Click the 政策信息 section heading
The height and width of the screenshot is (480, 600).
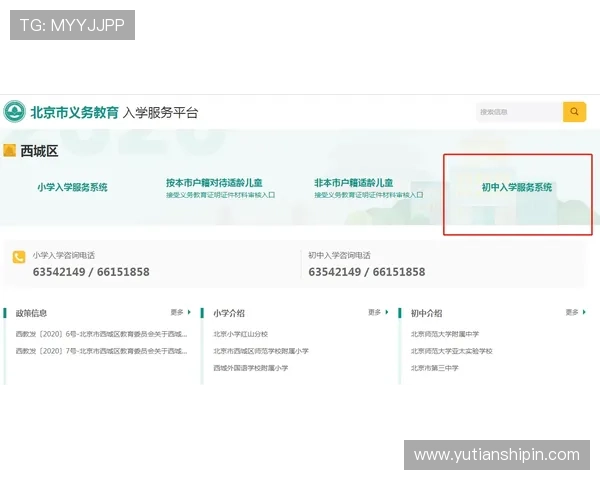pos(31,313)
